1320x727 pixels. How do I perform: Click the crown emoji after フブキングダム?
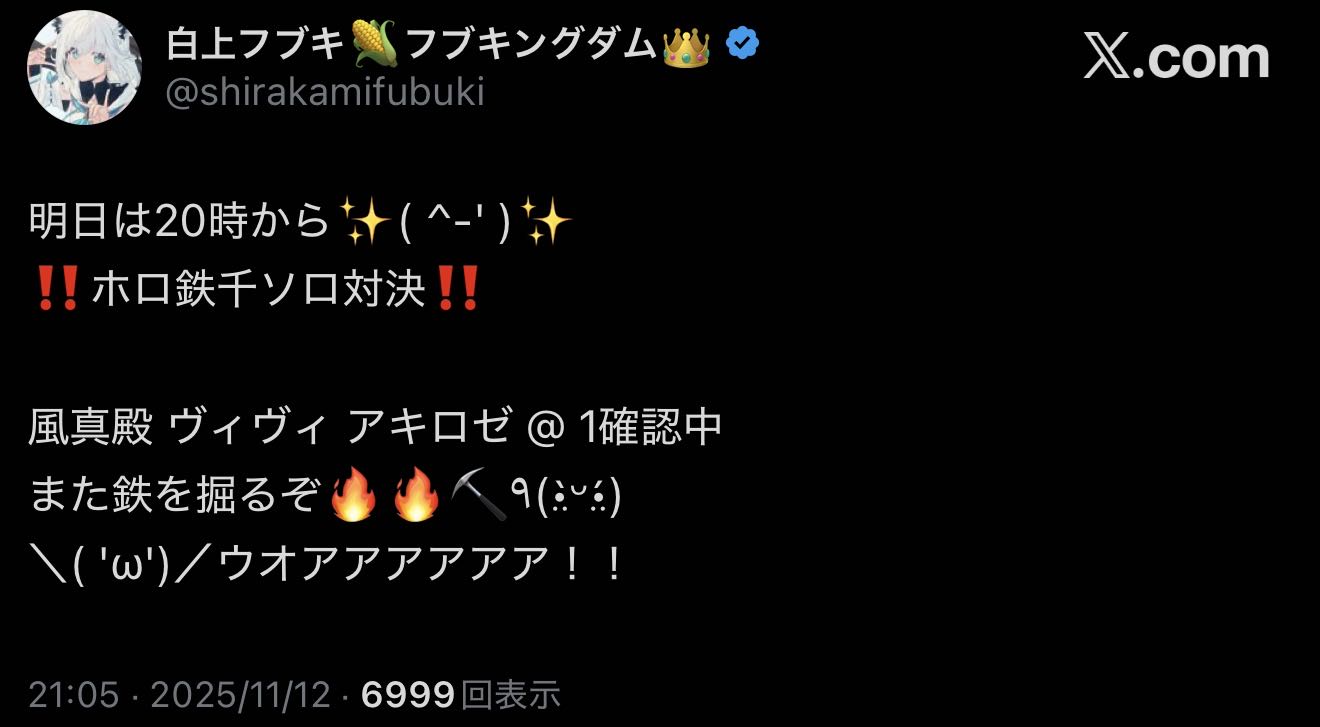click(x=686, y=44)
